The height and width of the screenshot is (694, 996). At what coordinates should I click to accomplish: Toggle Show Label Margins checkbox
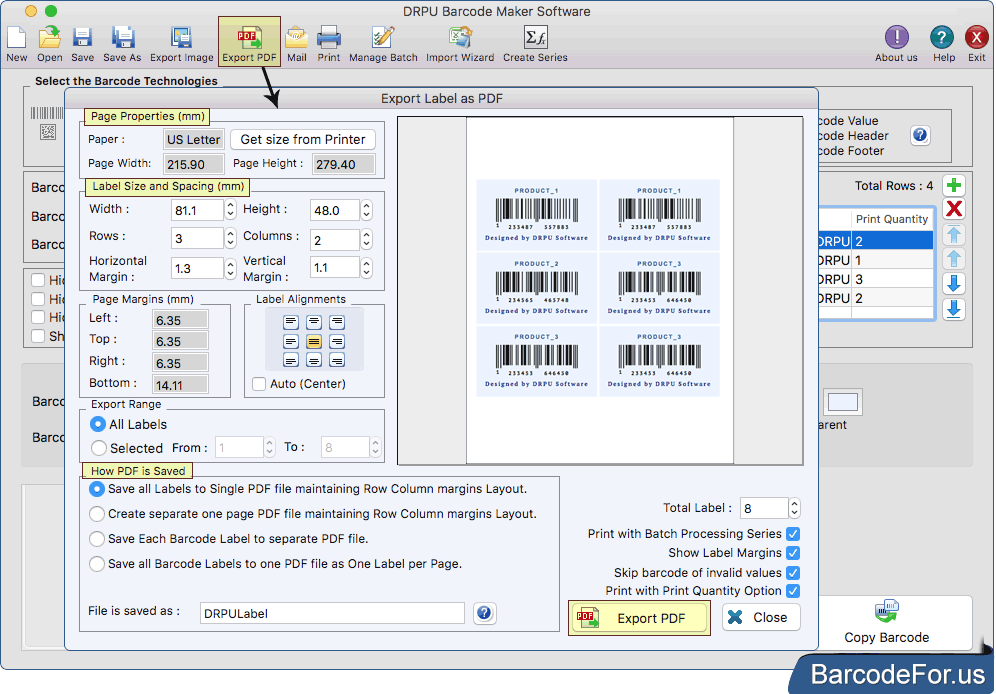[x=793, y=553]
